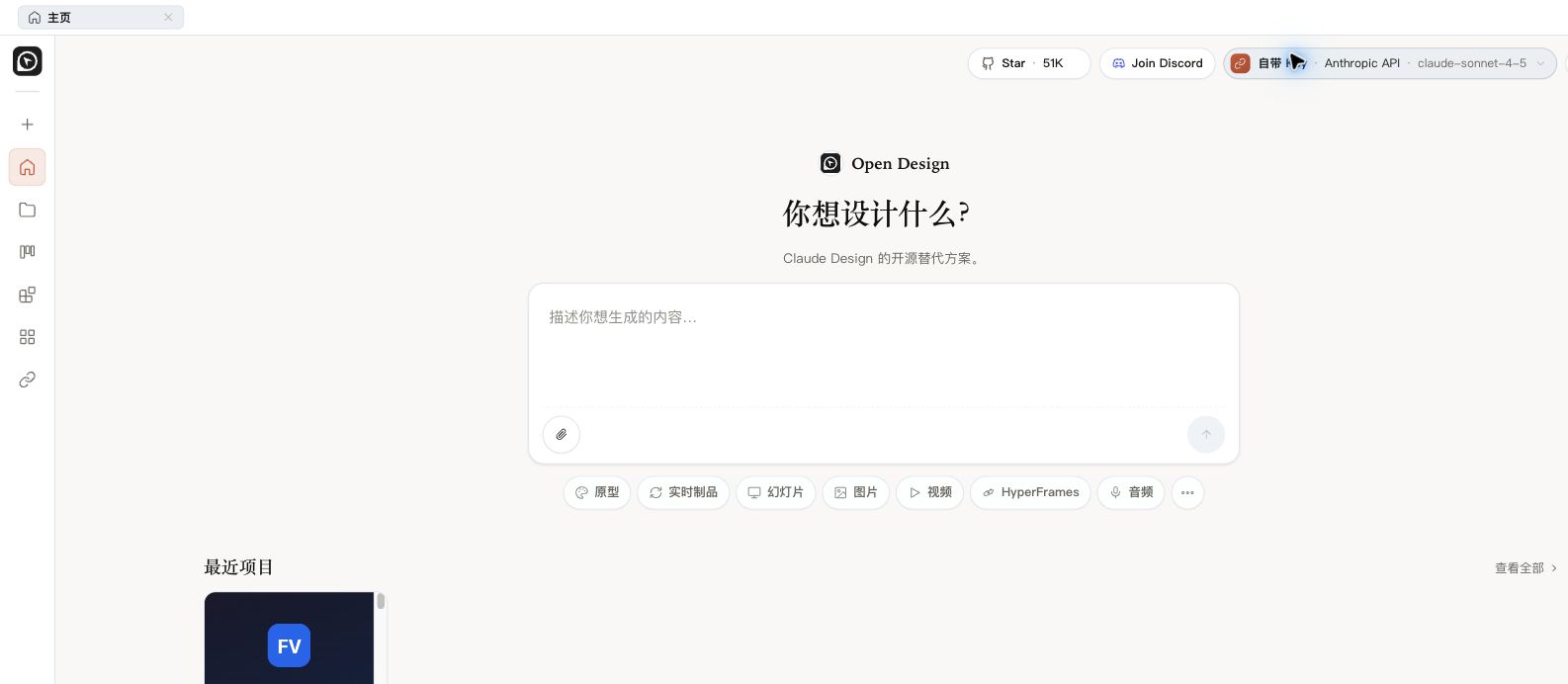1568x684 pixels.
Task: Click the Join Discord button
Action: pyautogui.click(x=1158, y=63)
